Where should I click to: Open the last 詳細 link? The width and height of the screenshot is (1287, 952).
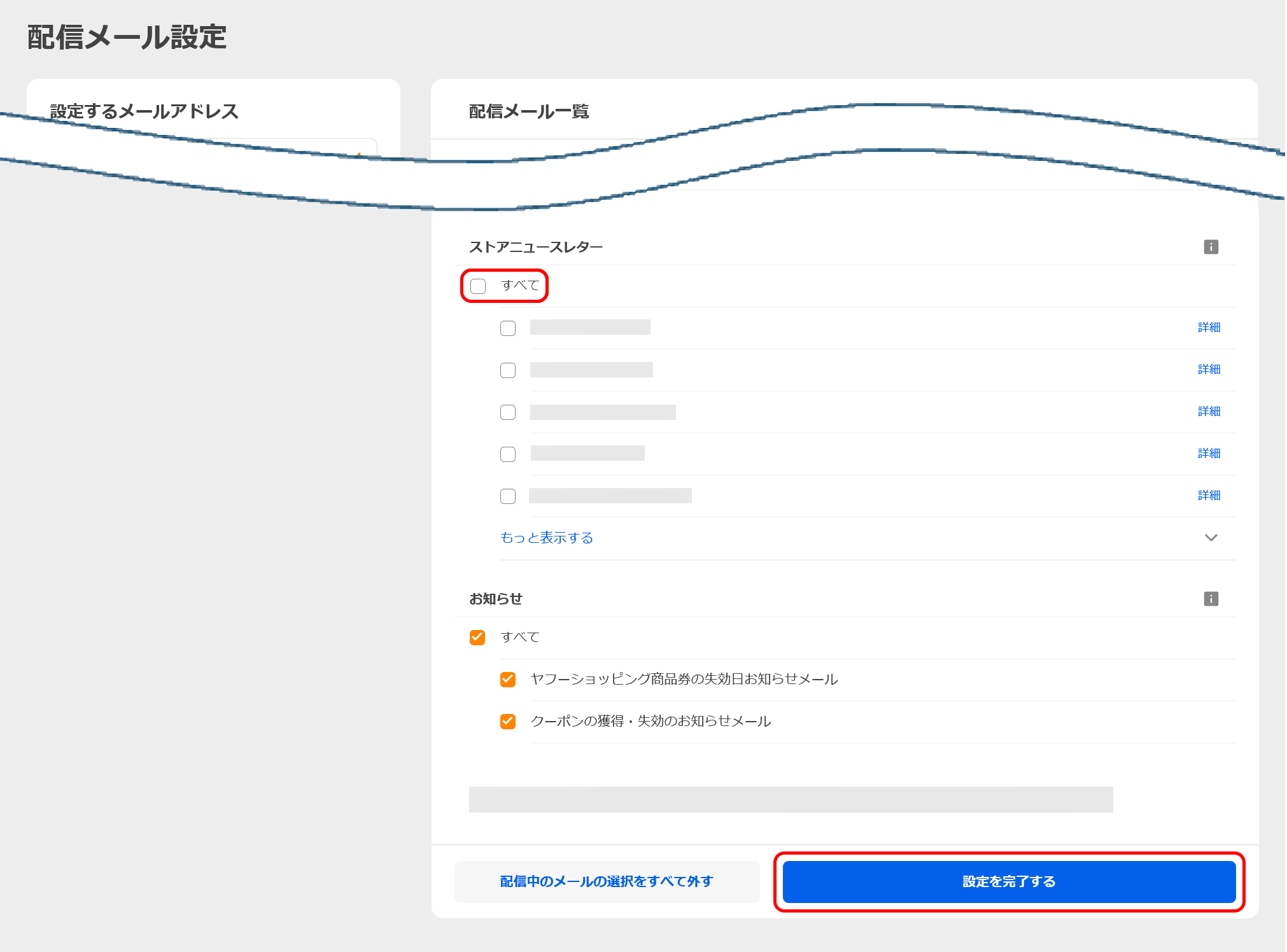click(1208, 495)
